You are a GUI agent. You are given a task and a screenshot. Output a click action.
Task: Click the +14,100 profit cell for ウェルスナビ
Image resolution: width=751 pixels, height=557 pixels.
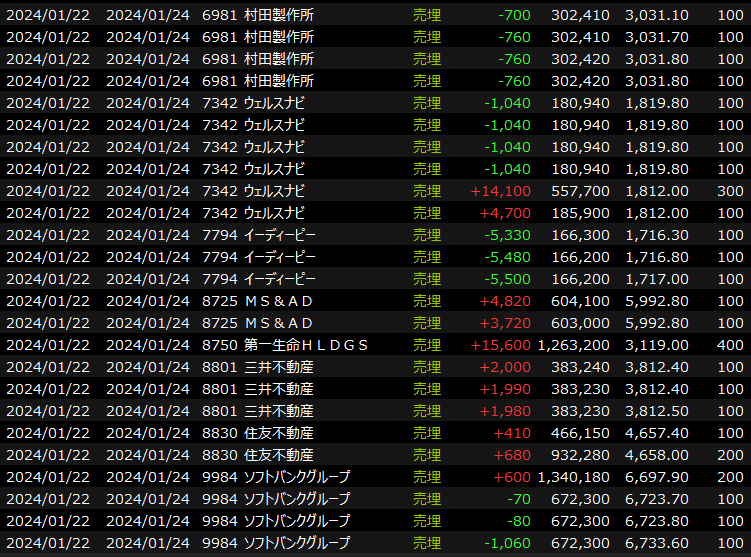tap(505, 191)
